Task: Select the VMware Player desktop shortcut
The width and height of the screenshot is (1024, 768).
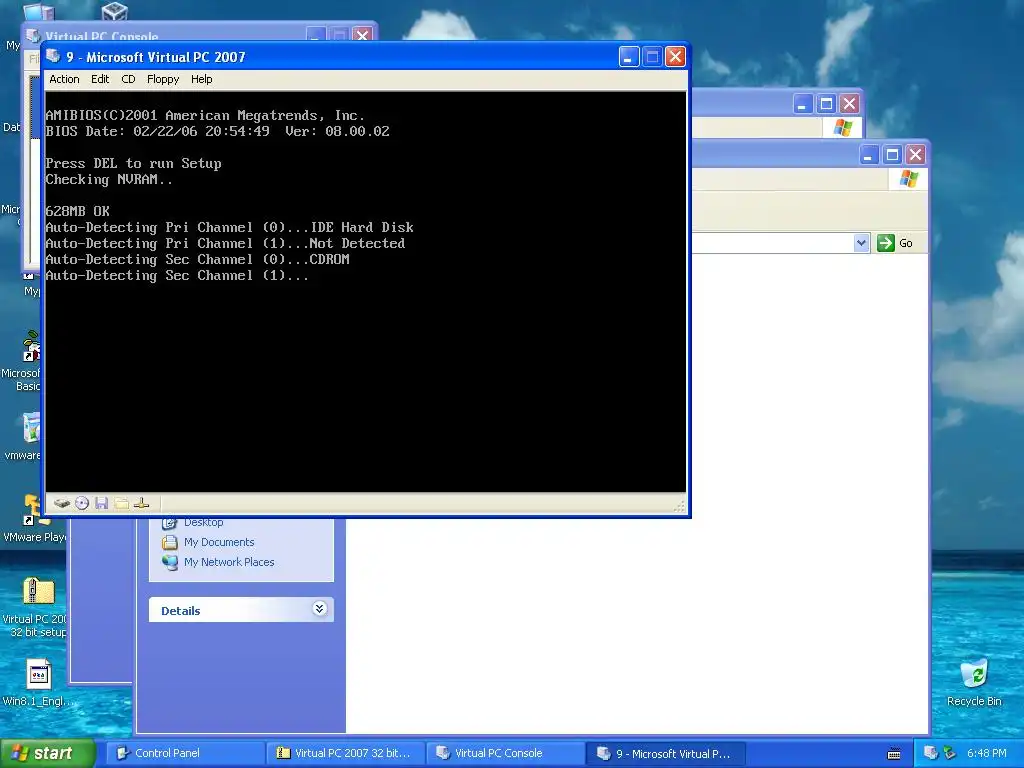Action: click(x=34, y=519)
